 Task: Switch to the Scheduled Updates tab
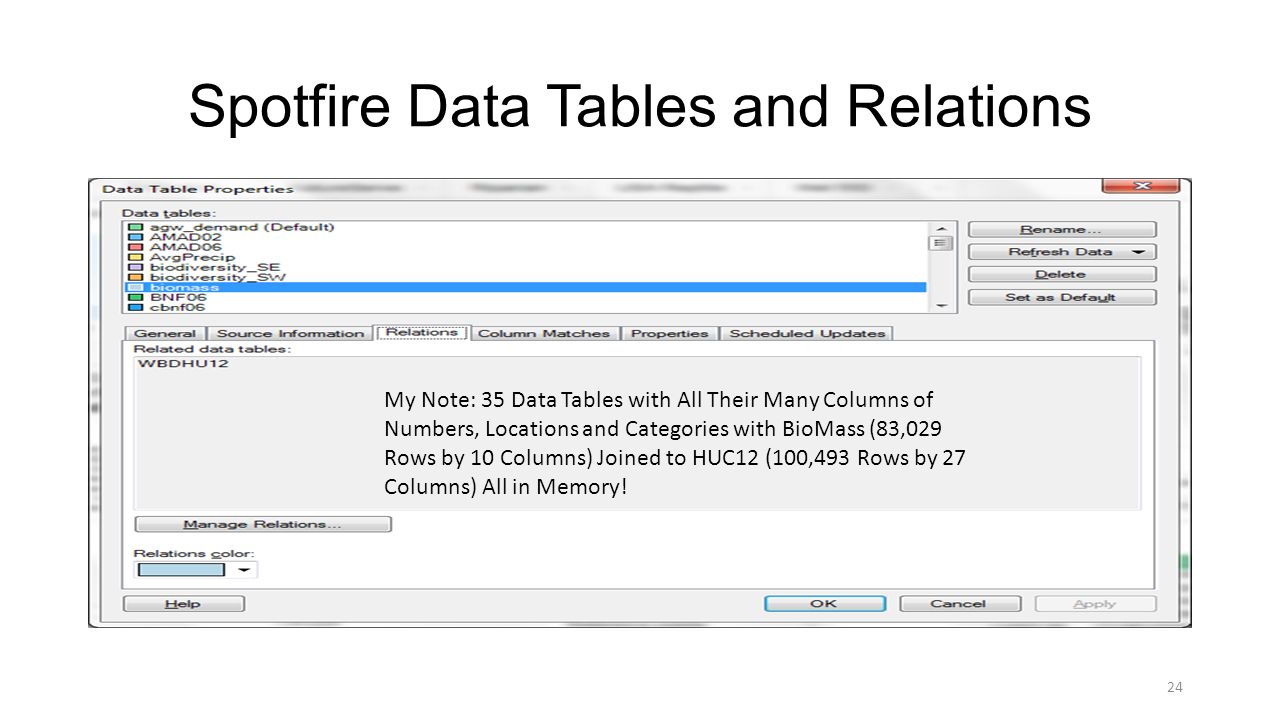click(807, 333)
